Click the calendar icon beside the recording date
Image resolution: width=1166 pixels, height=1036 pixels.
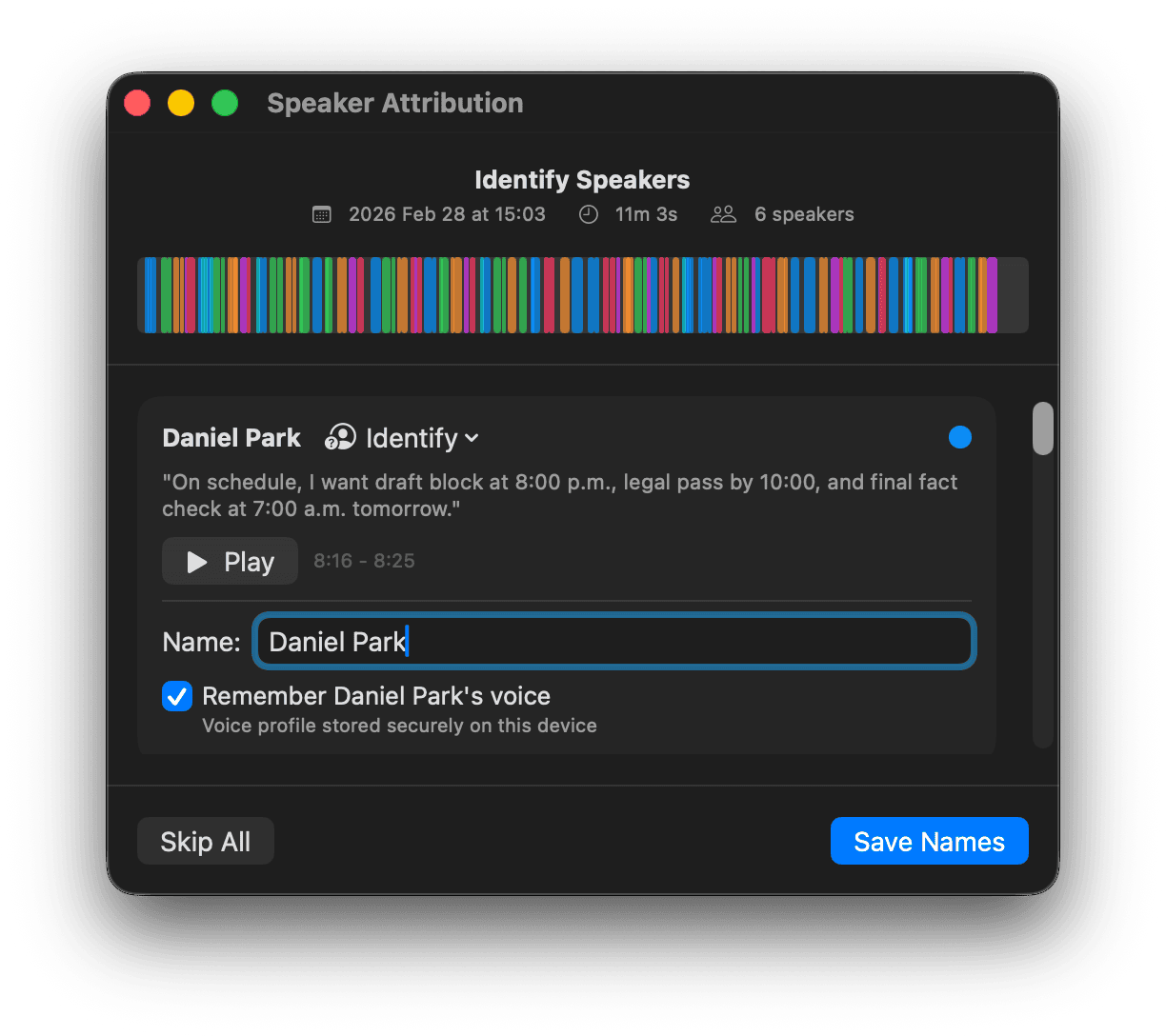pos(323,213)
